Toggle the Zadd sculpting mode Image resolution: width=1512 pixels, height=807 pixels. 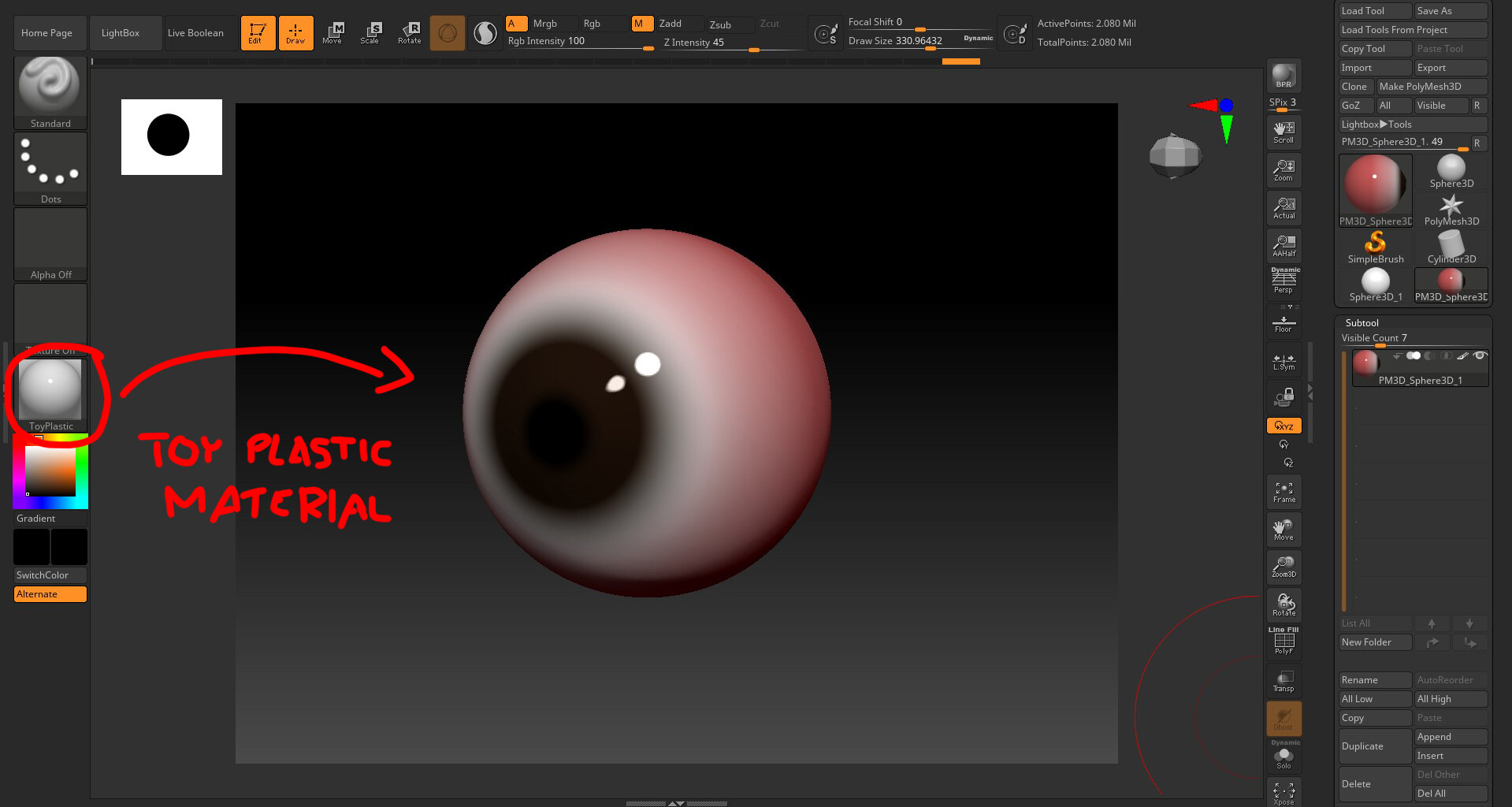671,23
